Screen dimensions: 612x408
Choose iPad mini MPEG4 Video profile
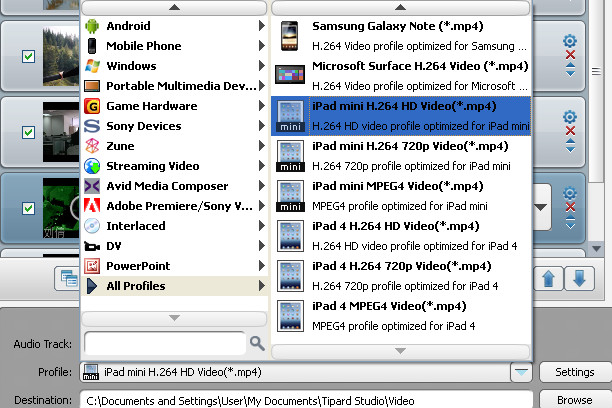click(x=401, y=196)
